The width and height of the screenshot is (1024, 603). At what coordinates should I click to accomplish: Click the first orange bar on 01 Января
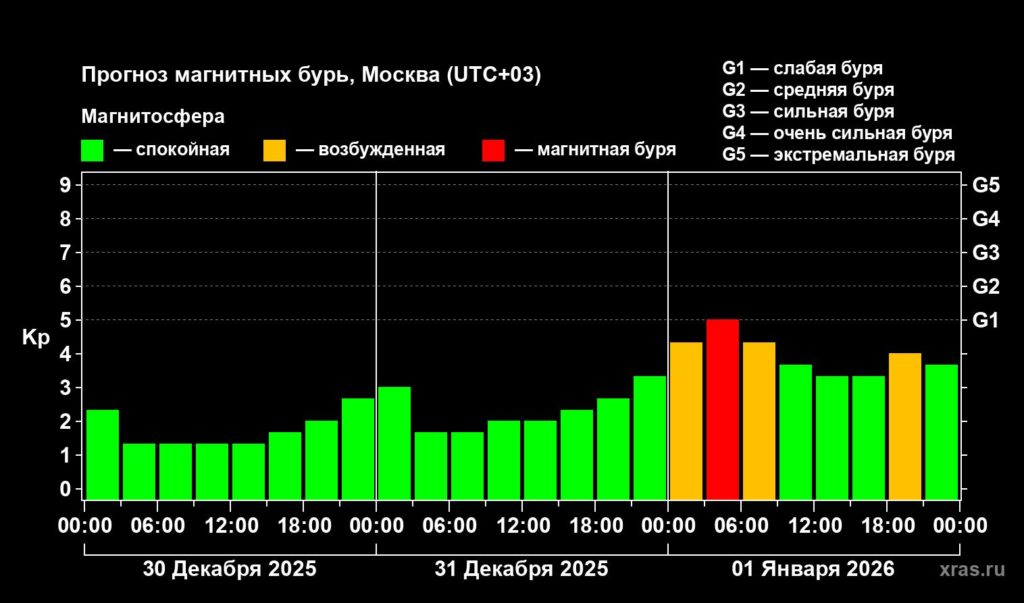686,420
